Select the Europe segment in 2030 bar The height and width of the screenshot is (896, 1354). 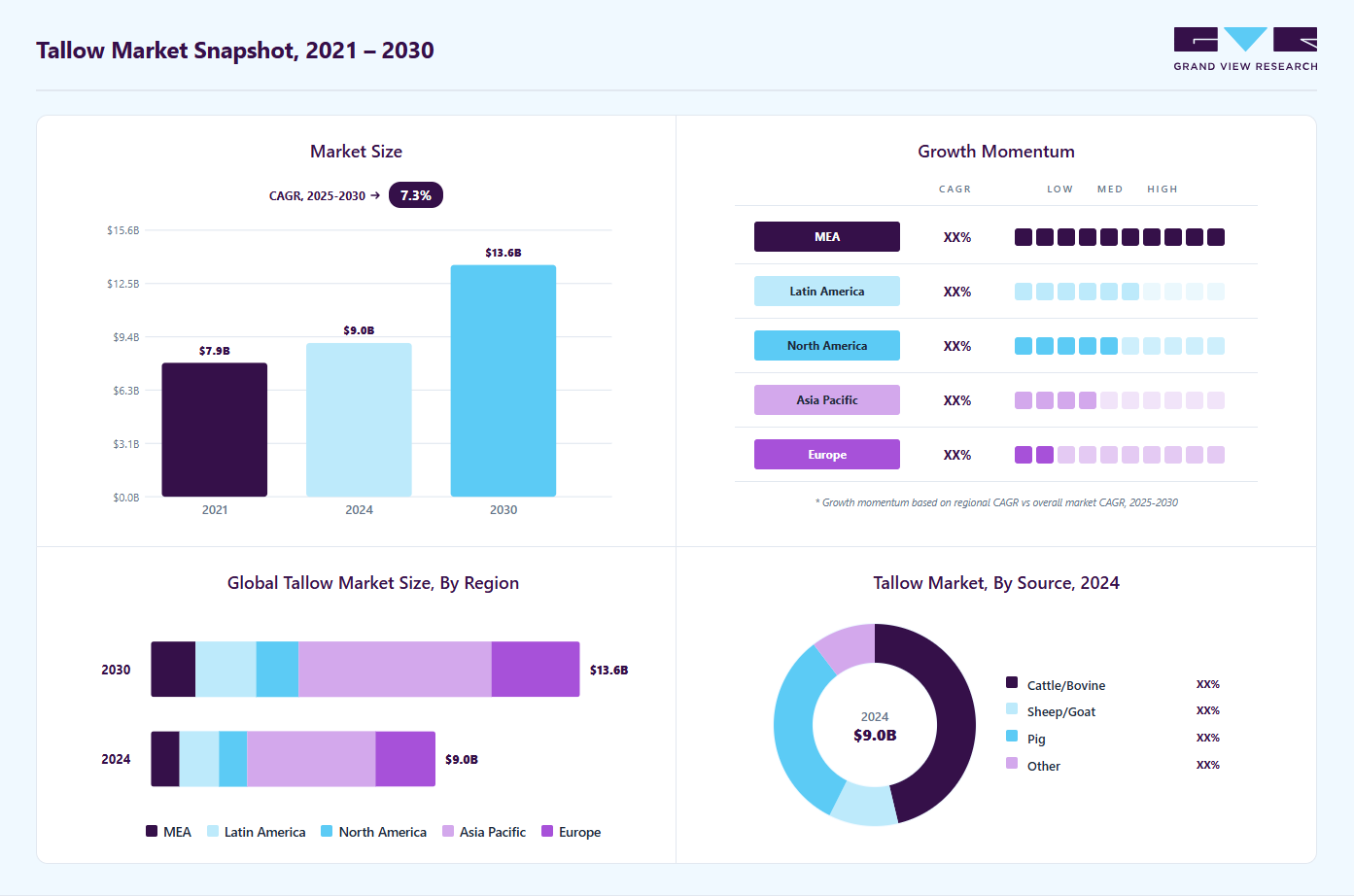536,670
